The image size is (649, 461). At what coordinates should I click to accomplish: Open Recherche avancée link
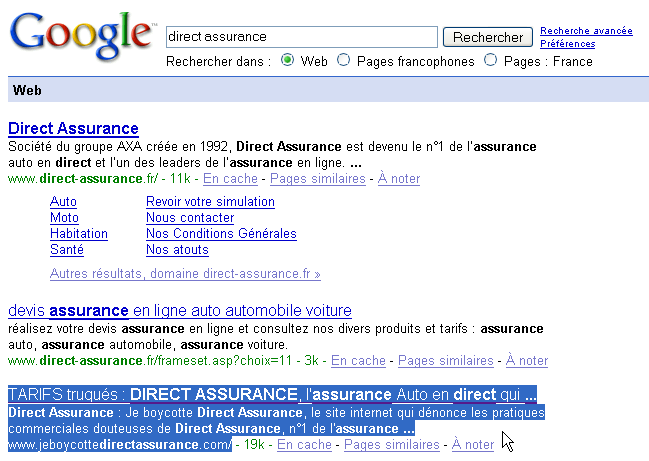point(586,31)
